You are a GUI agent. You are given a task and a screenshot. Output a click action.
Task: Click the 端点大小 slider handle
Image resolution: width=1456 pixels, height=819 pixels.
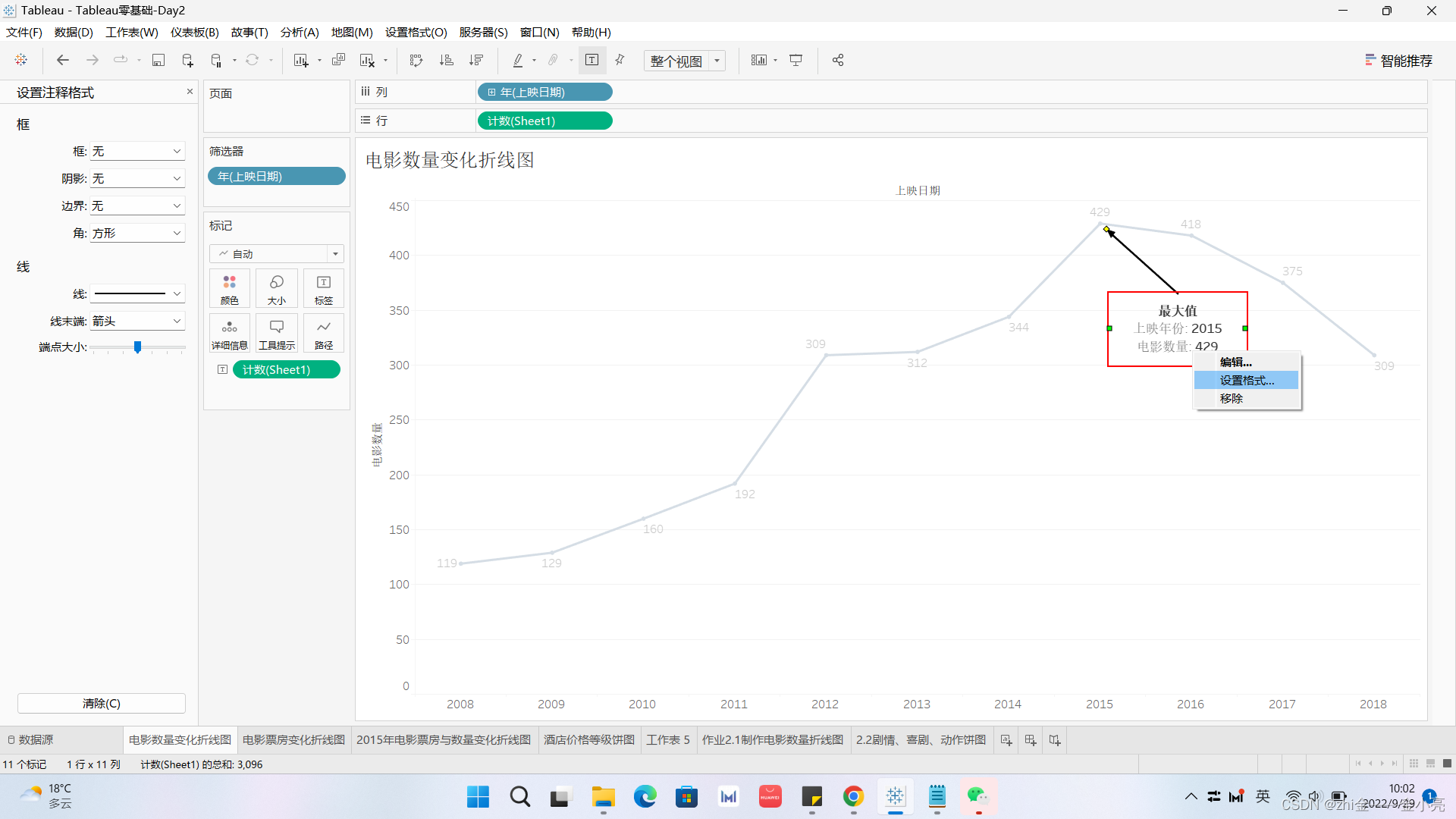[x=137, y=347]
